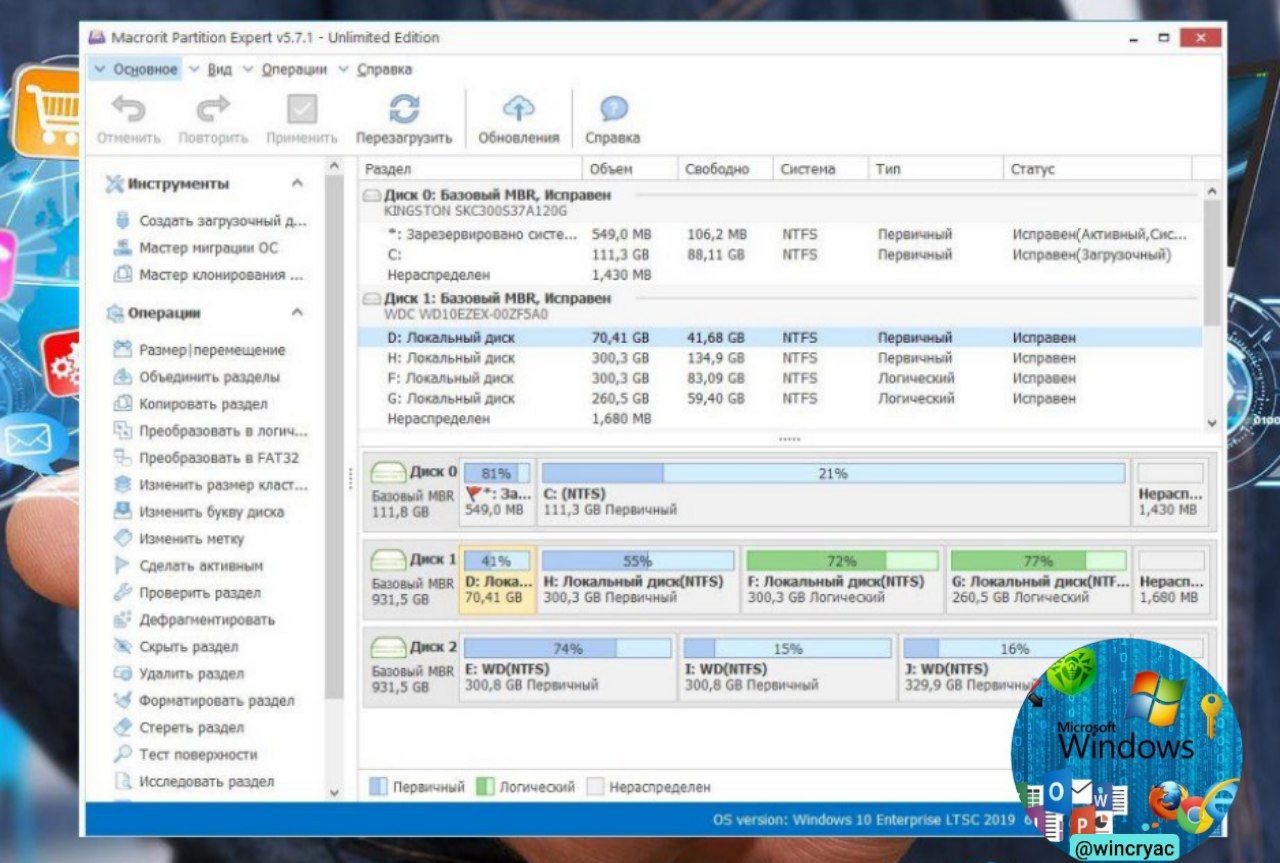Collapse the Диск 0 group in partition list
The image size is (1280, 863).
(x=372, y=196)
